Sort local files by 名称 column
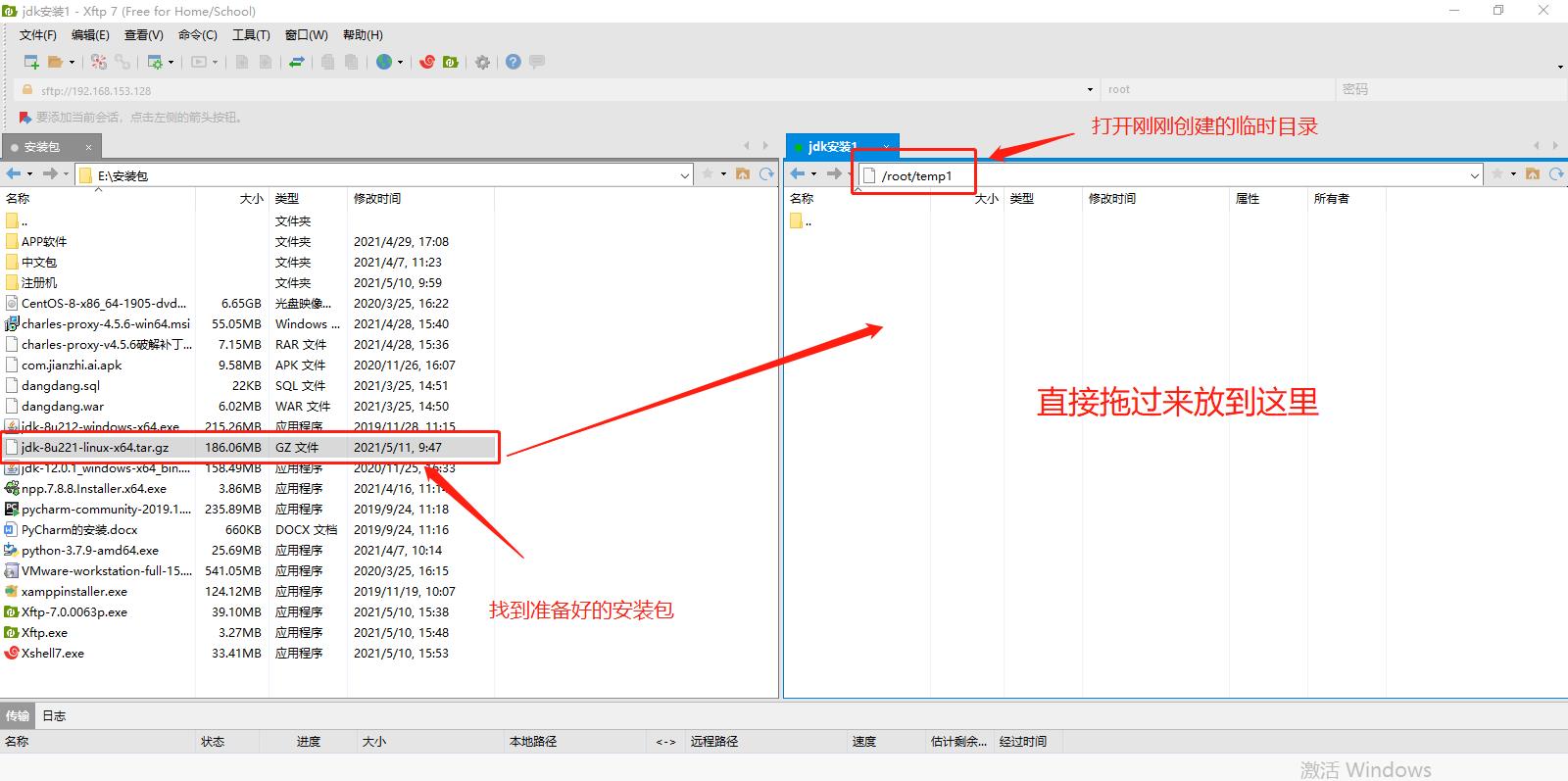Screen dimensions: 1568x781 point(98,198)
